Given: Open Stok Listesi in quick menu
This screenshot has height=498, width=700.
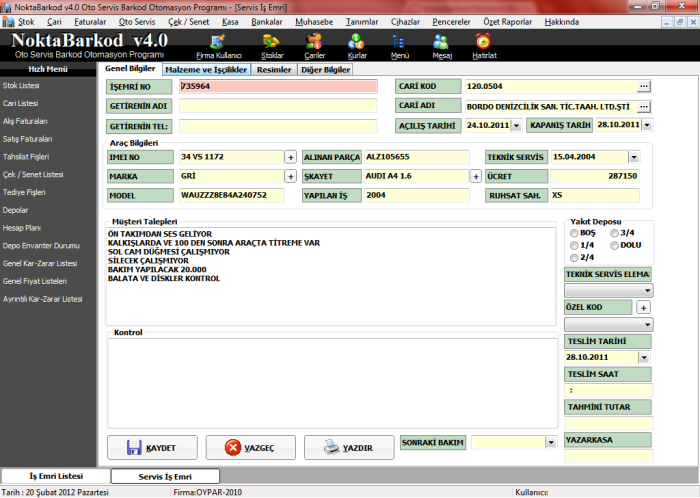Looking at the screenshot, I should (21, 86).
